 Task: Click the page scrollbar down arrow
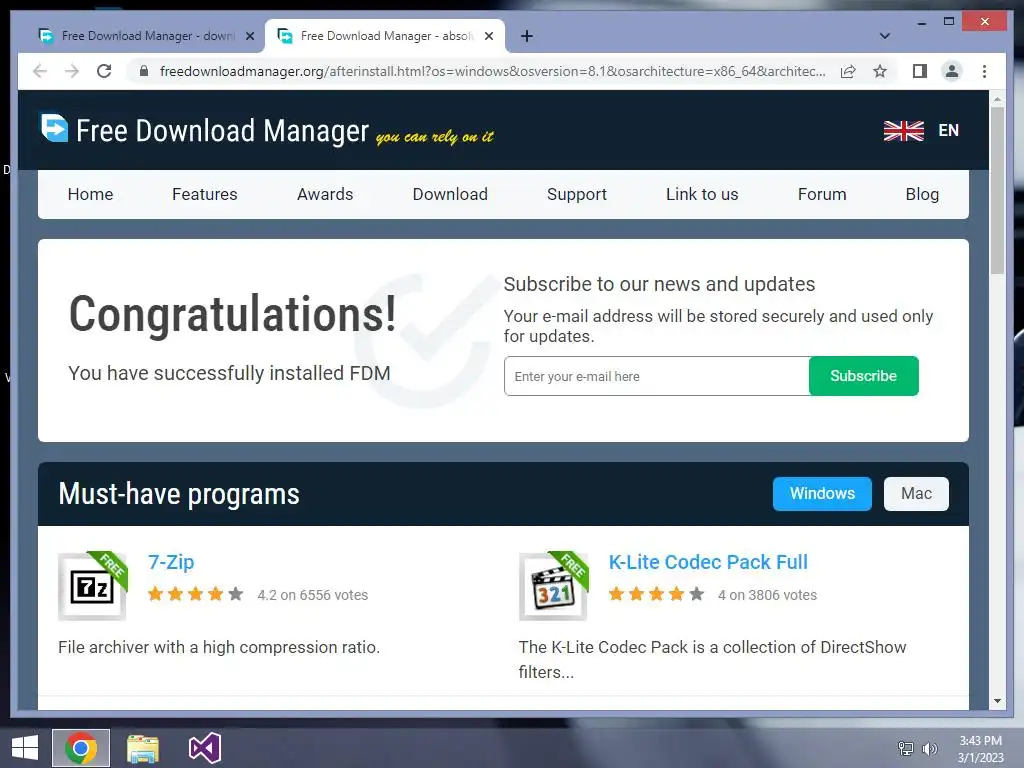click(997, 701)
